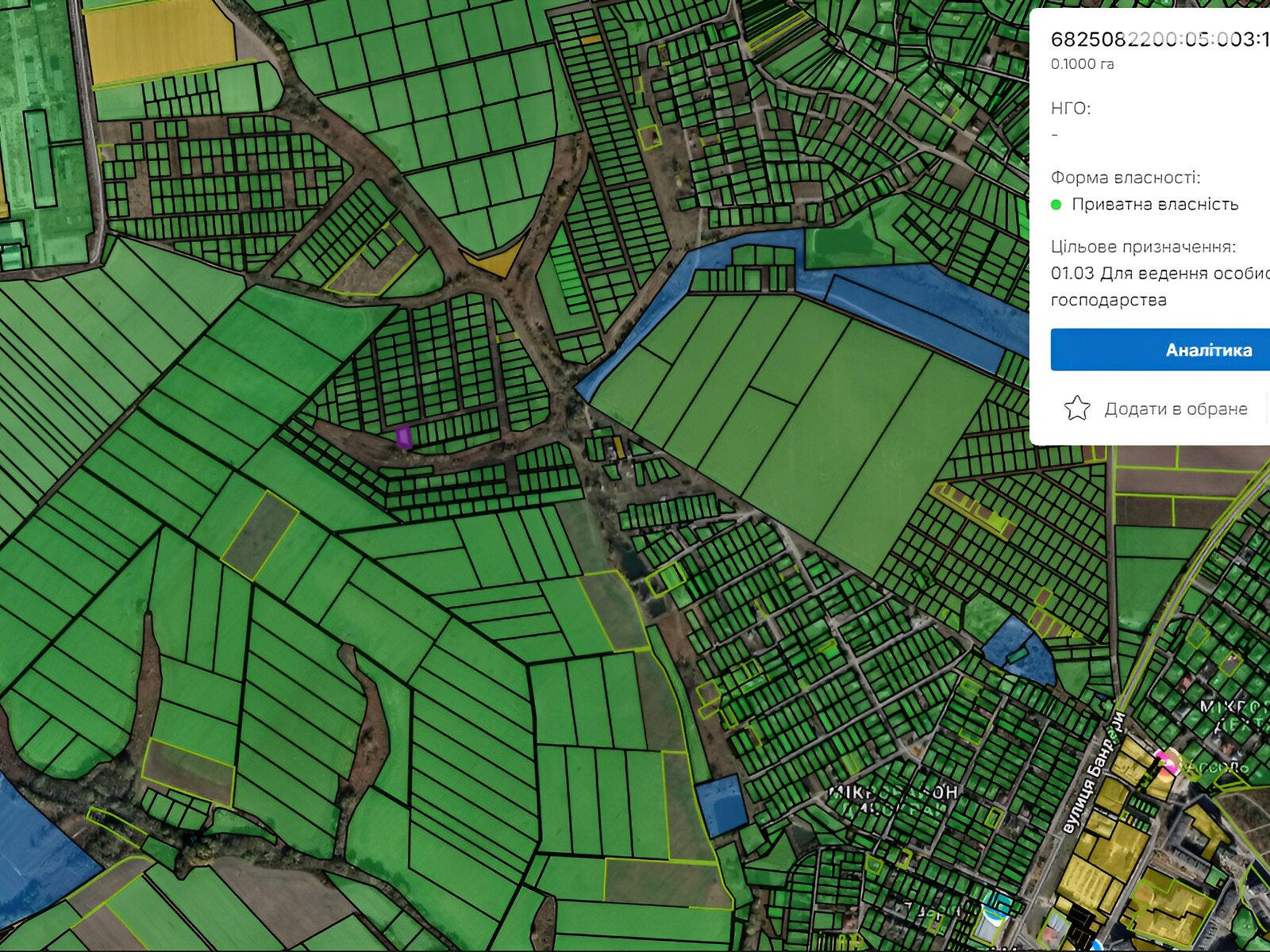Click the НГО label in the info panel
Image resolution: width=1270 pixels, height=952 pixels.
point(1071,109)
